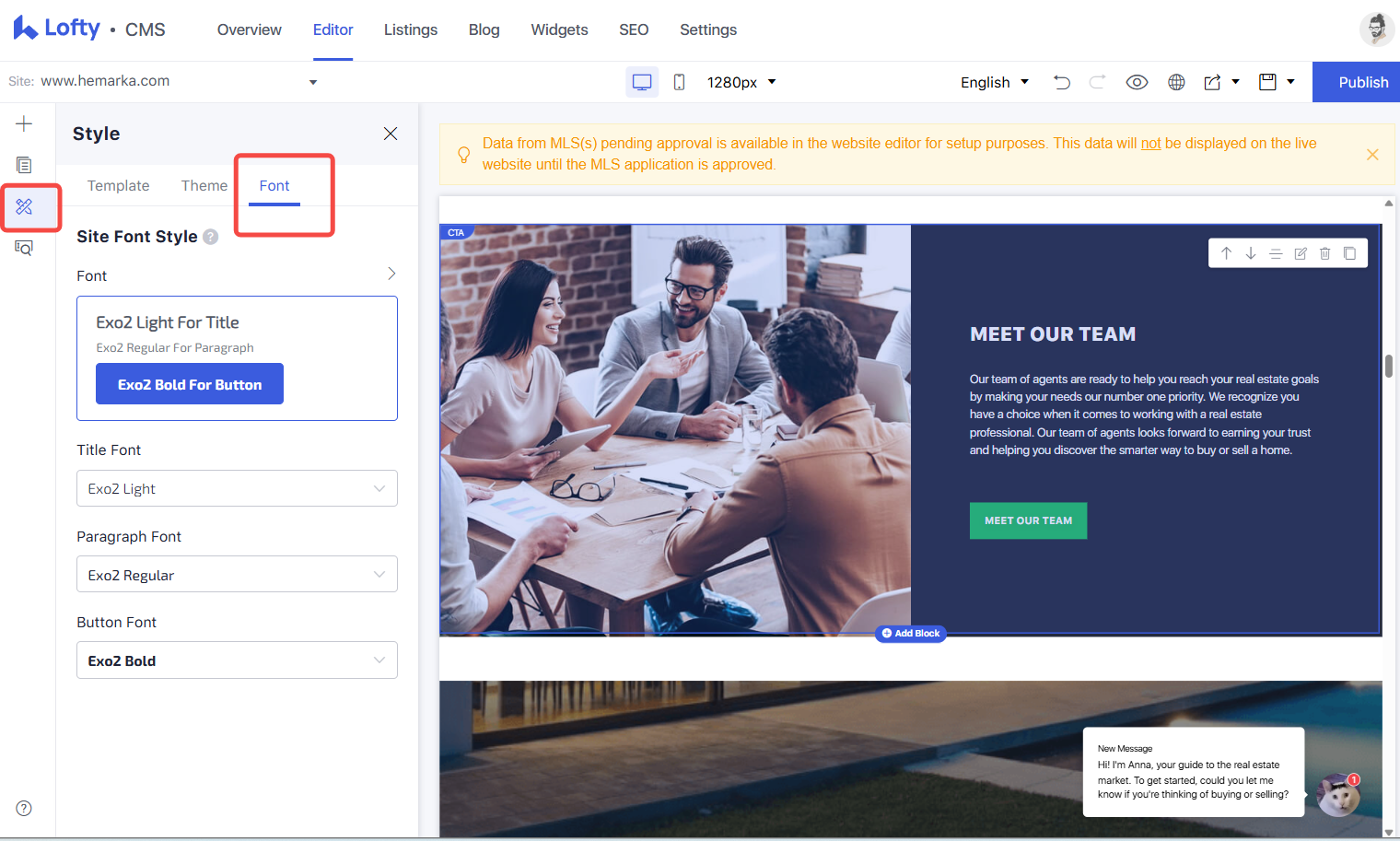Viewport: 1400px width, 841px height.
Task: Open the SEO menu
Action: (x=634, y=29)
